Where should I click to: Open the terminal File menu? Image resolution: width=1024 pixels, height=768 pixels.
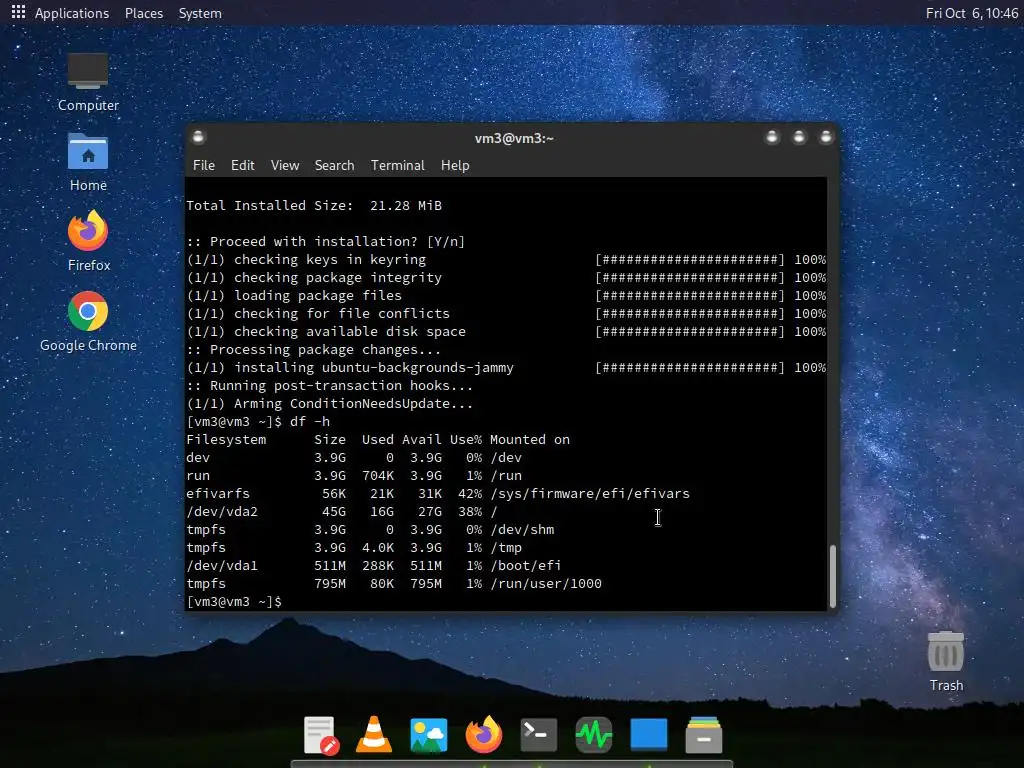204,165
